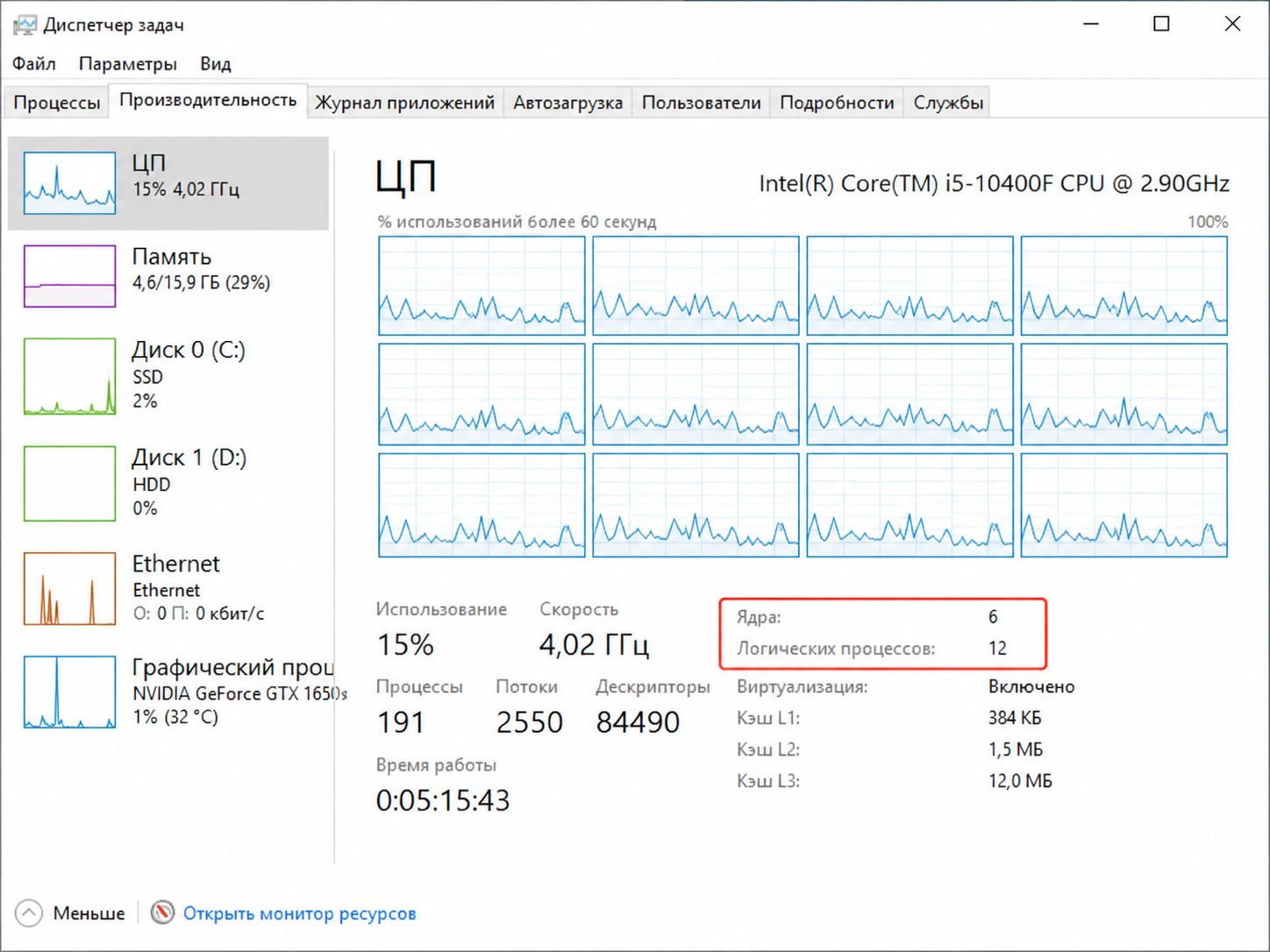Click the HDD label under Диск 1
Viewport: 1270px width, 952px height.
(x=151, y=484)
